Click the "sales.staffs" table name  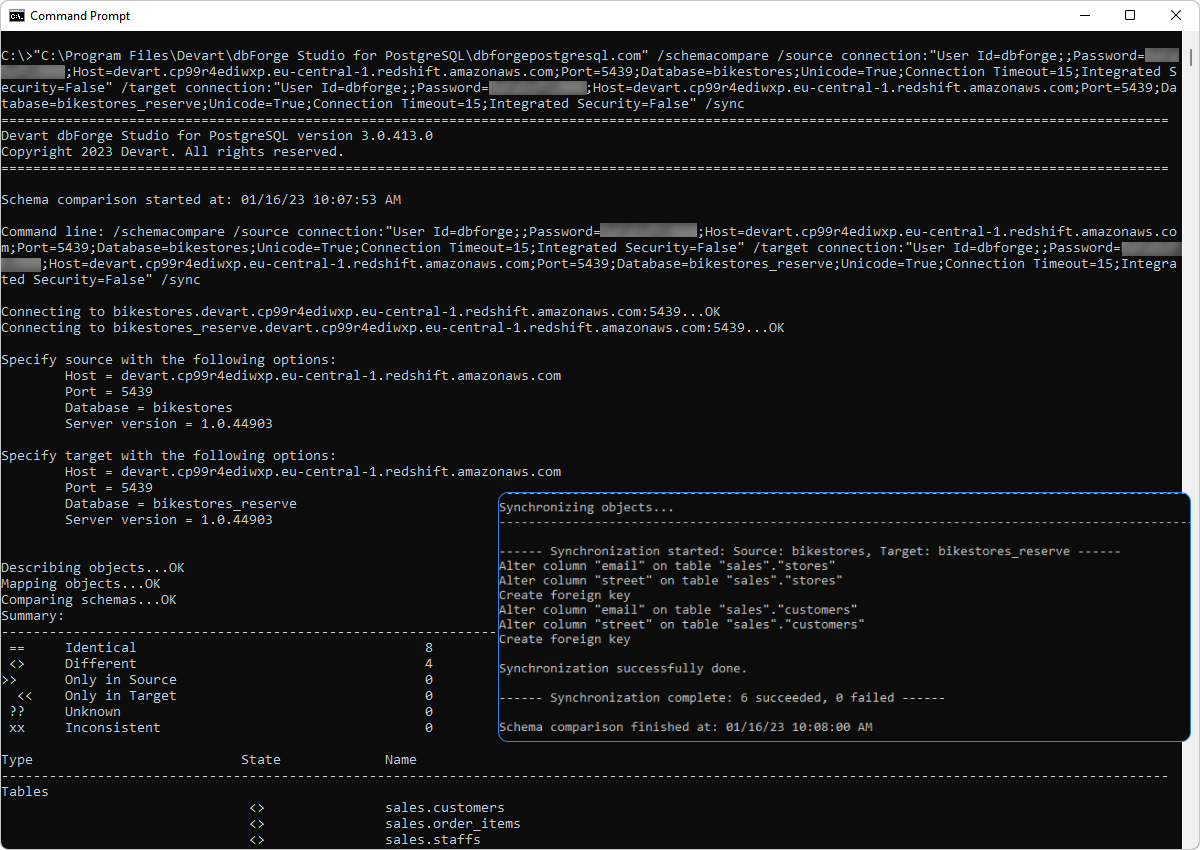click(x=433, y=840)
